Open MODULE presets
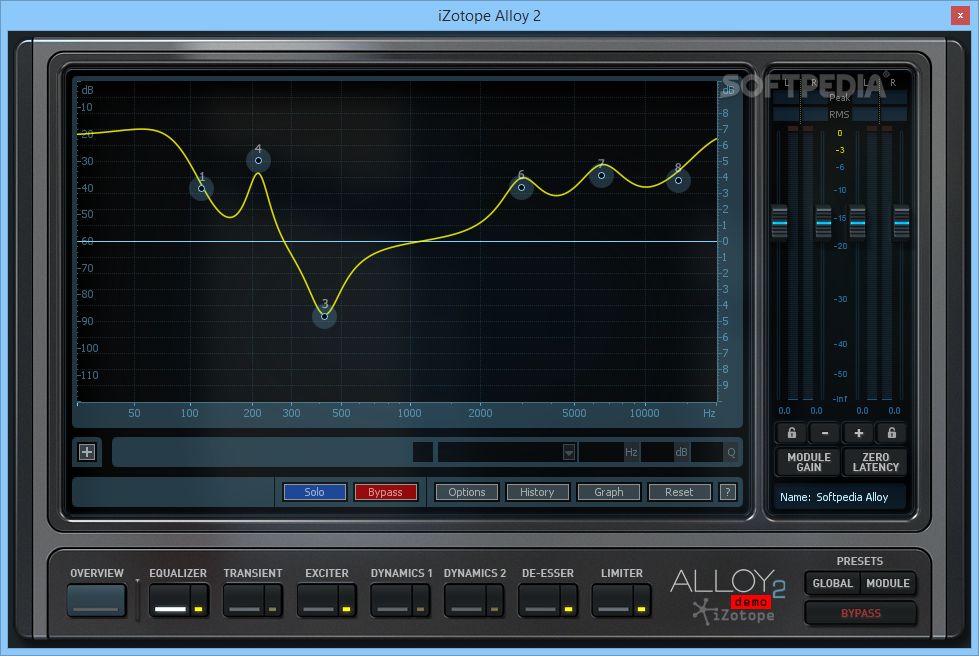Viewport: 979px width, 656px height. [x=888, y=583]
